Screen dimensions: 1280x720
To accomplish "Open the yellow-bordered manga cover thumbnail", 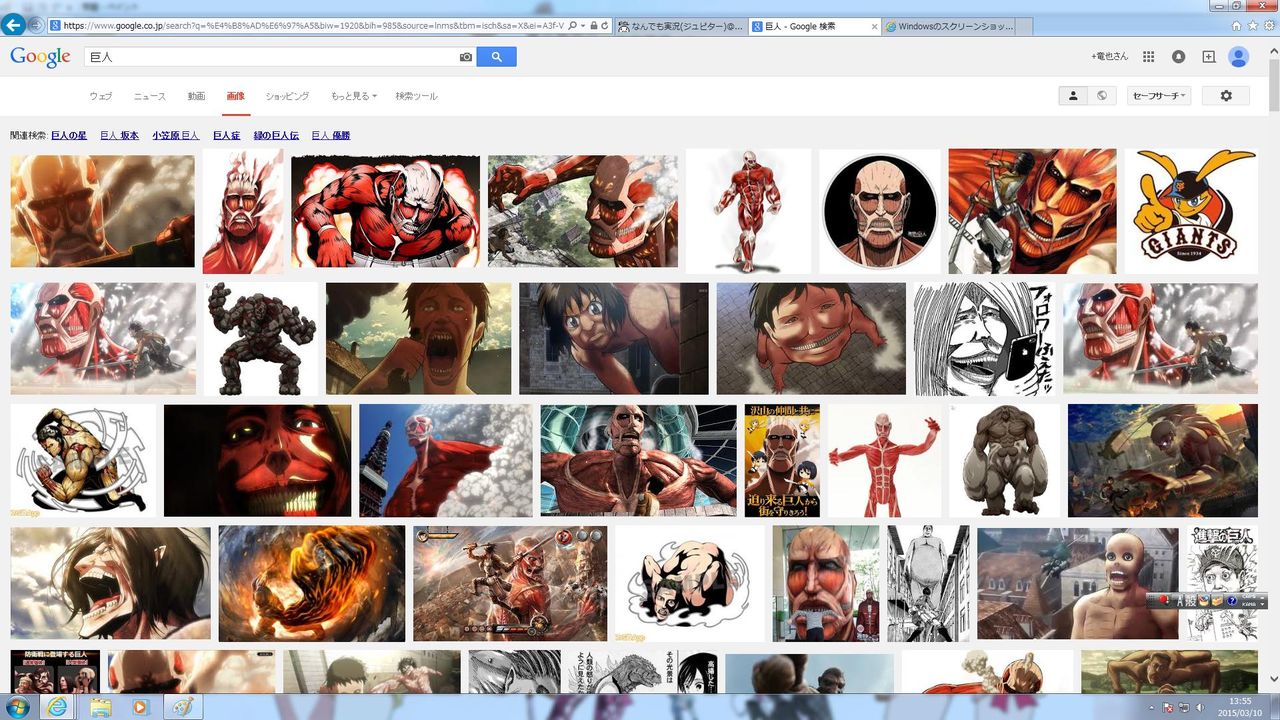I will coord(782,460).
